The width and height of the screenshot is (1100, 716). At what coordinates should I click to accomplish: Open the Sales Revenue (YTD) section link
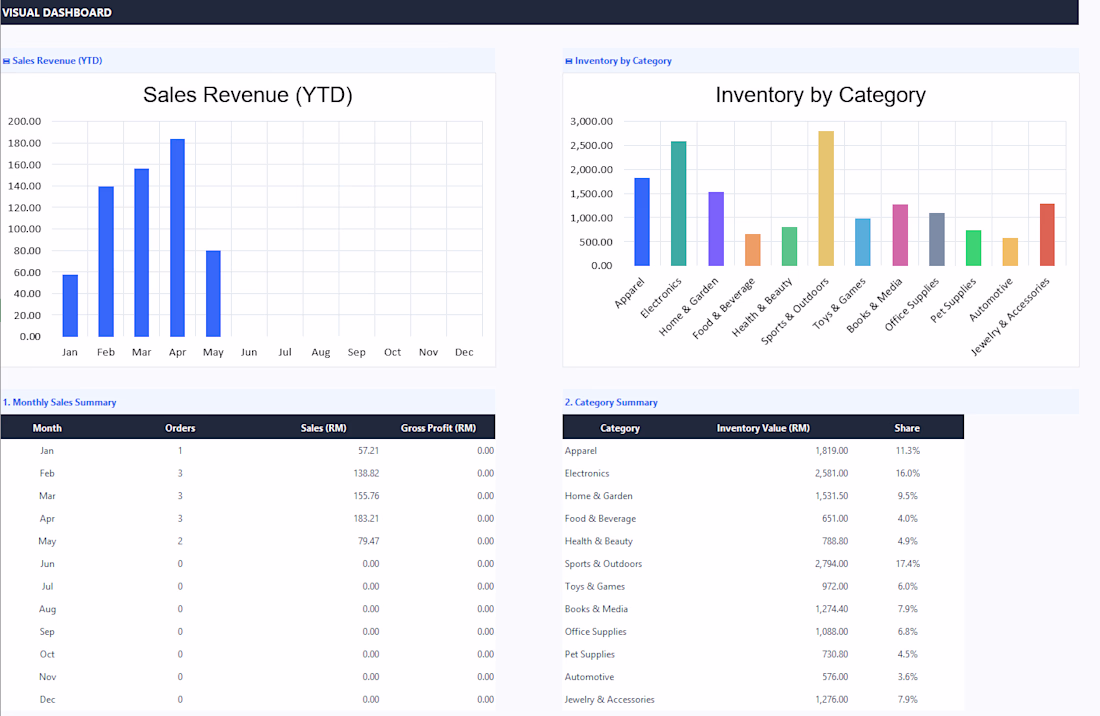click(57, 61)
